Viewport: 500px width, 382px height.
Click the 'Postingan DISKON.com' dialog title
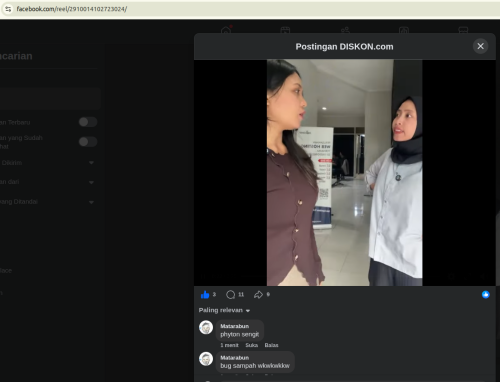point(344,47)
